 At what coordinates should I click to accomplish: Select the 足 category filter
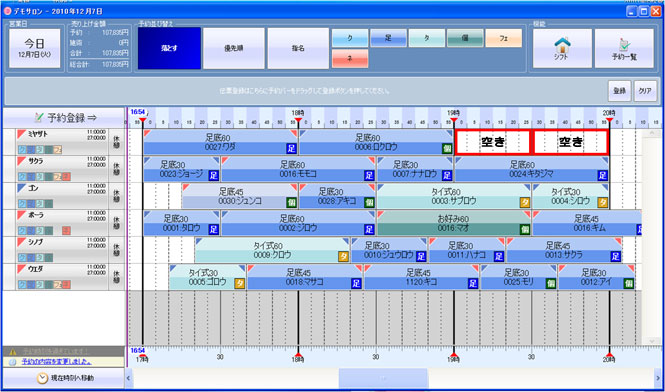point(388,38)
